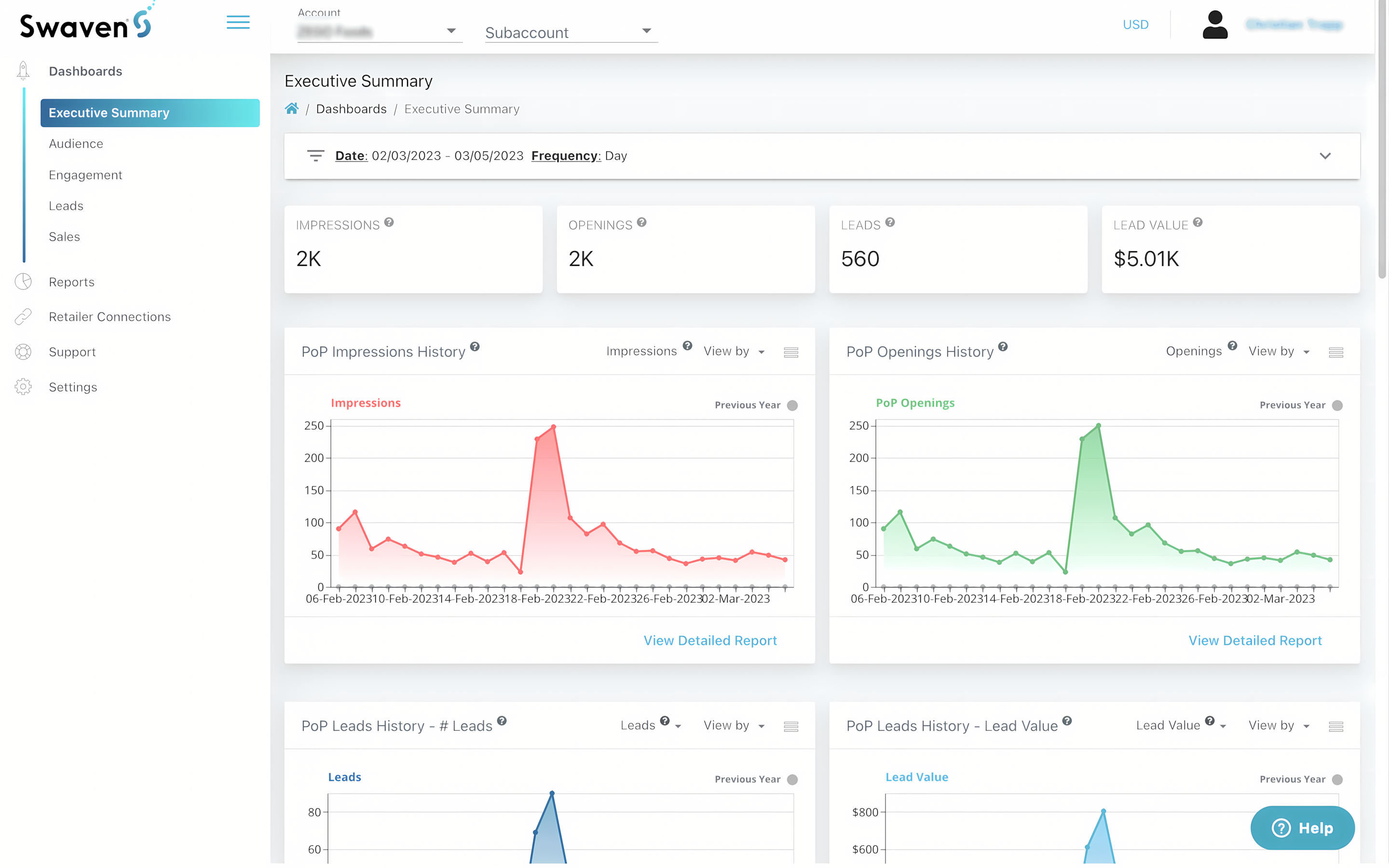Click the help icon next to IMPRESSIONS
Image resolution: width=1389 pixels, height=868 pixels.
click(x=389, y=223)
